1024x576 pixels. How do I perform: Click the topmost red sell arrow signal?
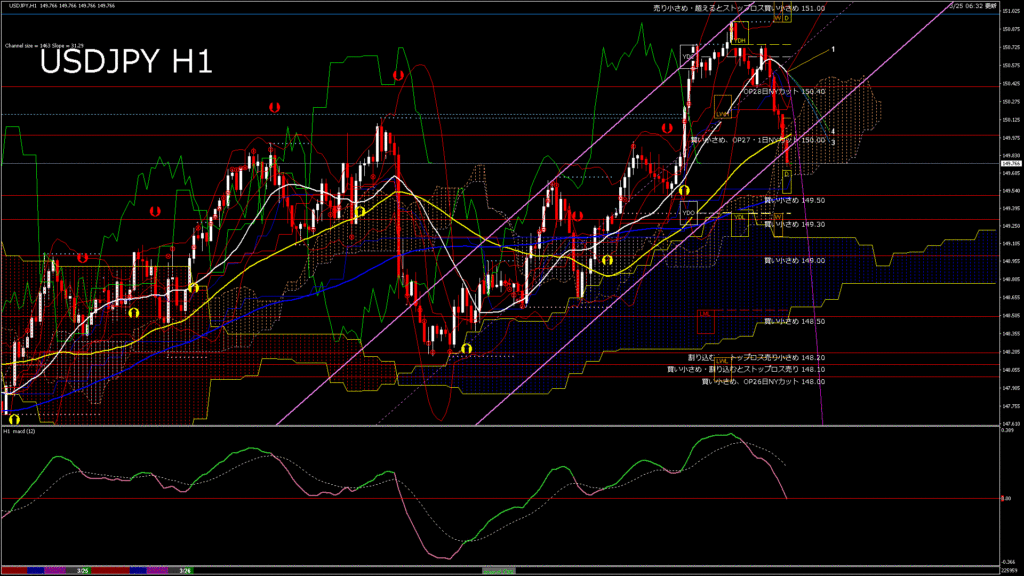pyautogui.click(x=398, y=76)
